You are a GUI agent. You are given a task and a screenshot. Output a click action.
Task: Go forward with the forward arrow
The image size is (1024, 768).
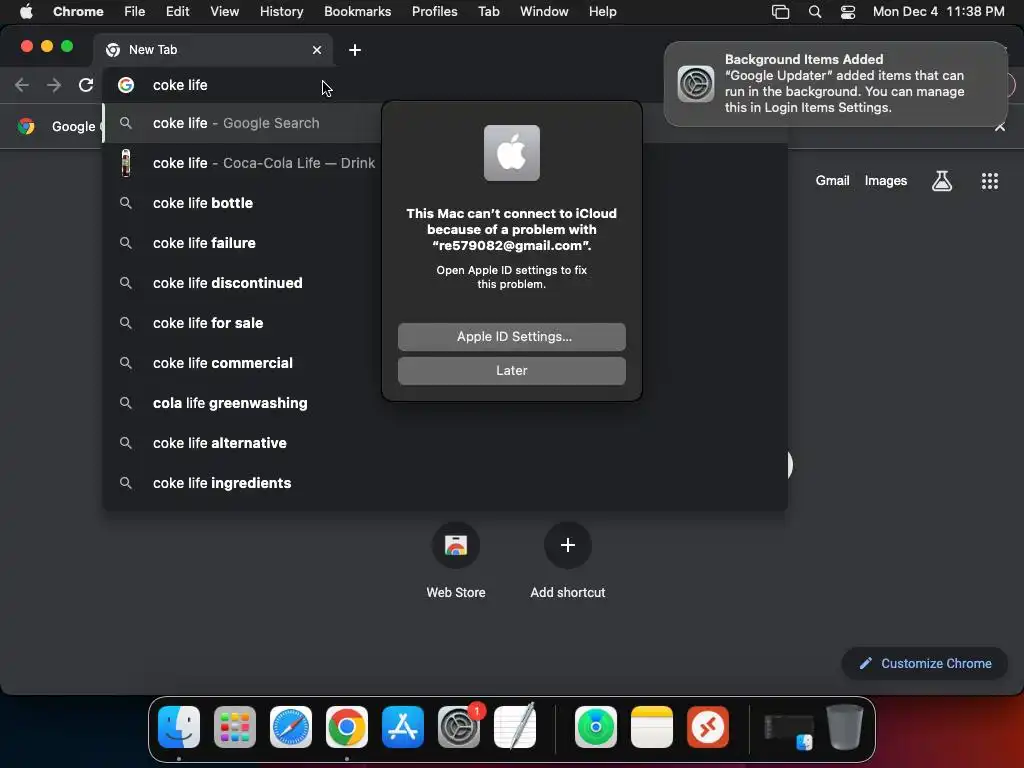click(54, 85)
